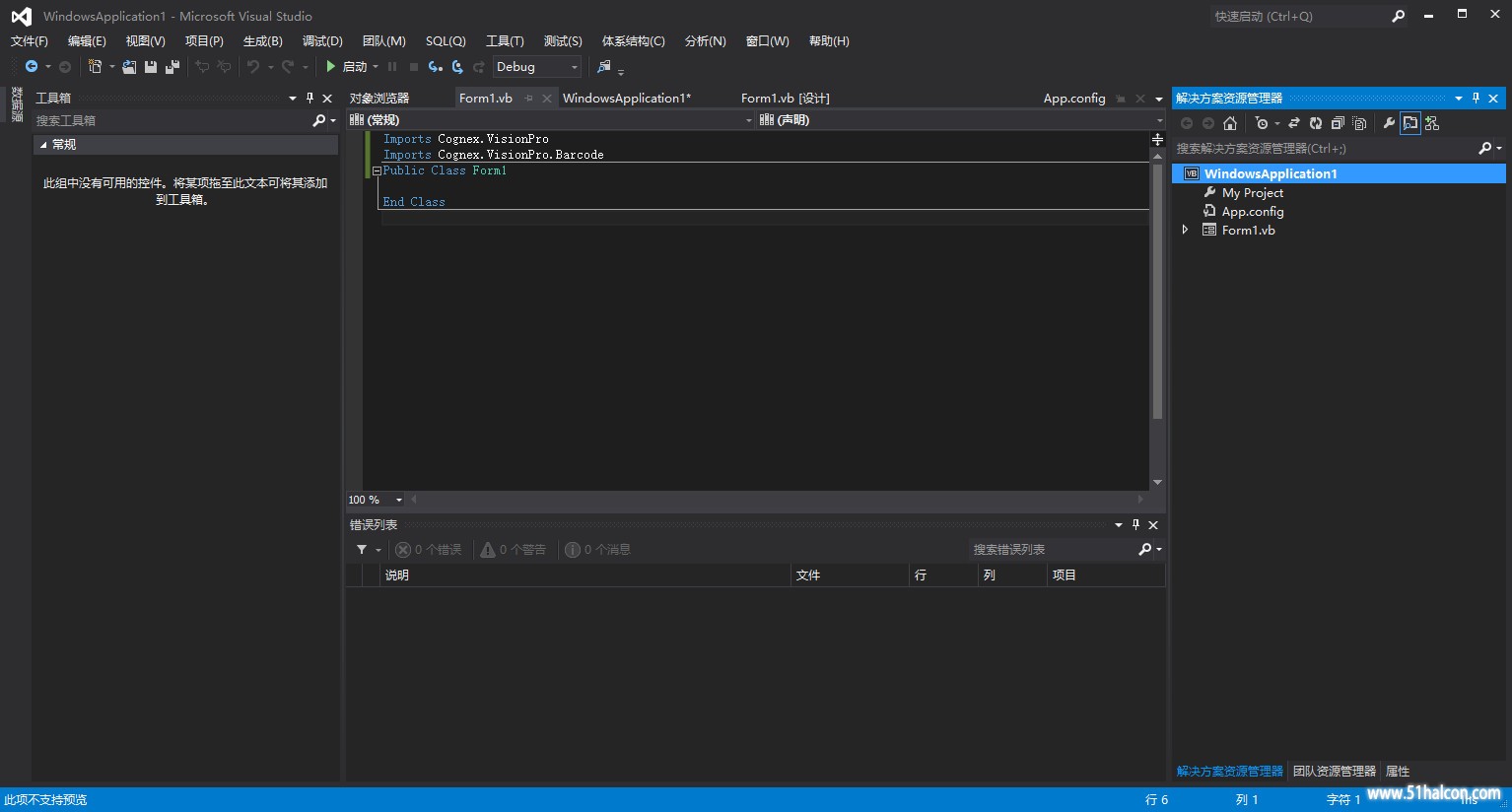
Task: Click the Save All toolbar icon
Action: click(x=172, y=67)
